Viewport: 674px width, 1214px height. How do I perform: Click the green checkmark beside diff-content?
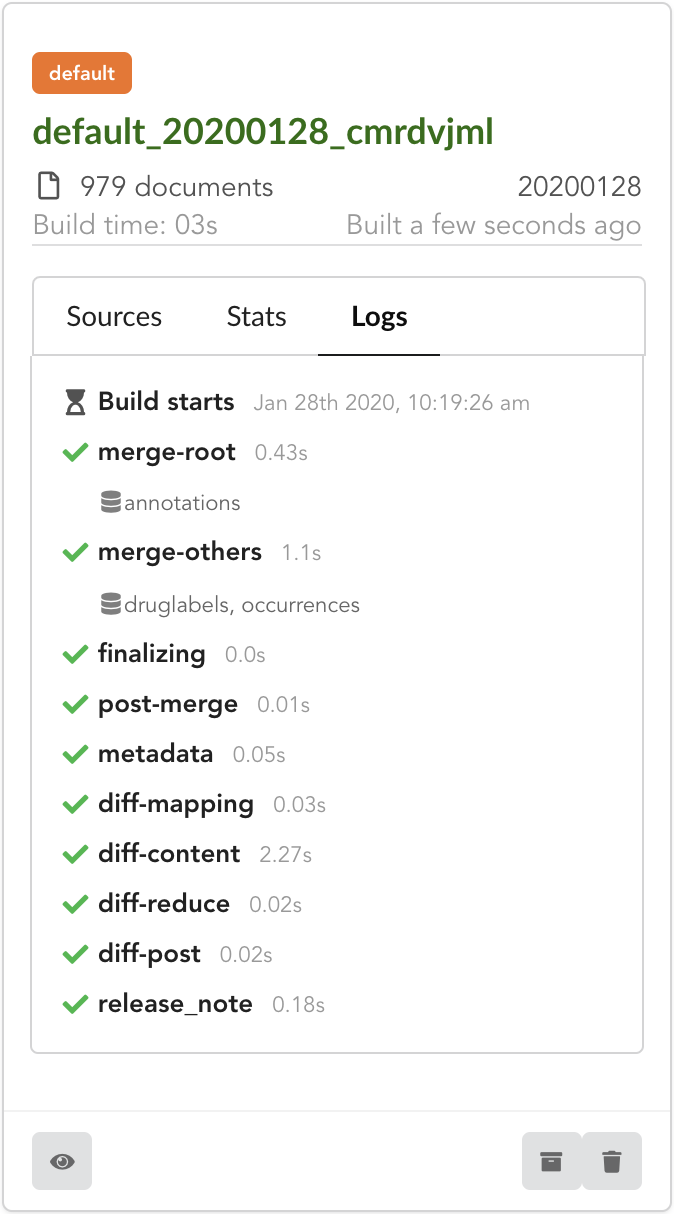point(75,854)
